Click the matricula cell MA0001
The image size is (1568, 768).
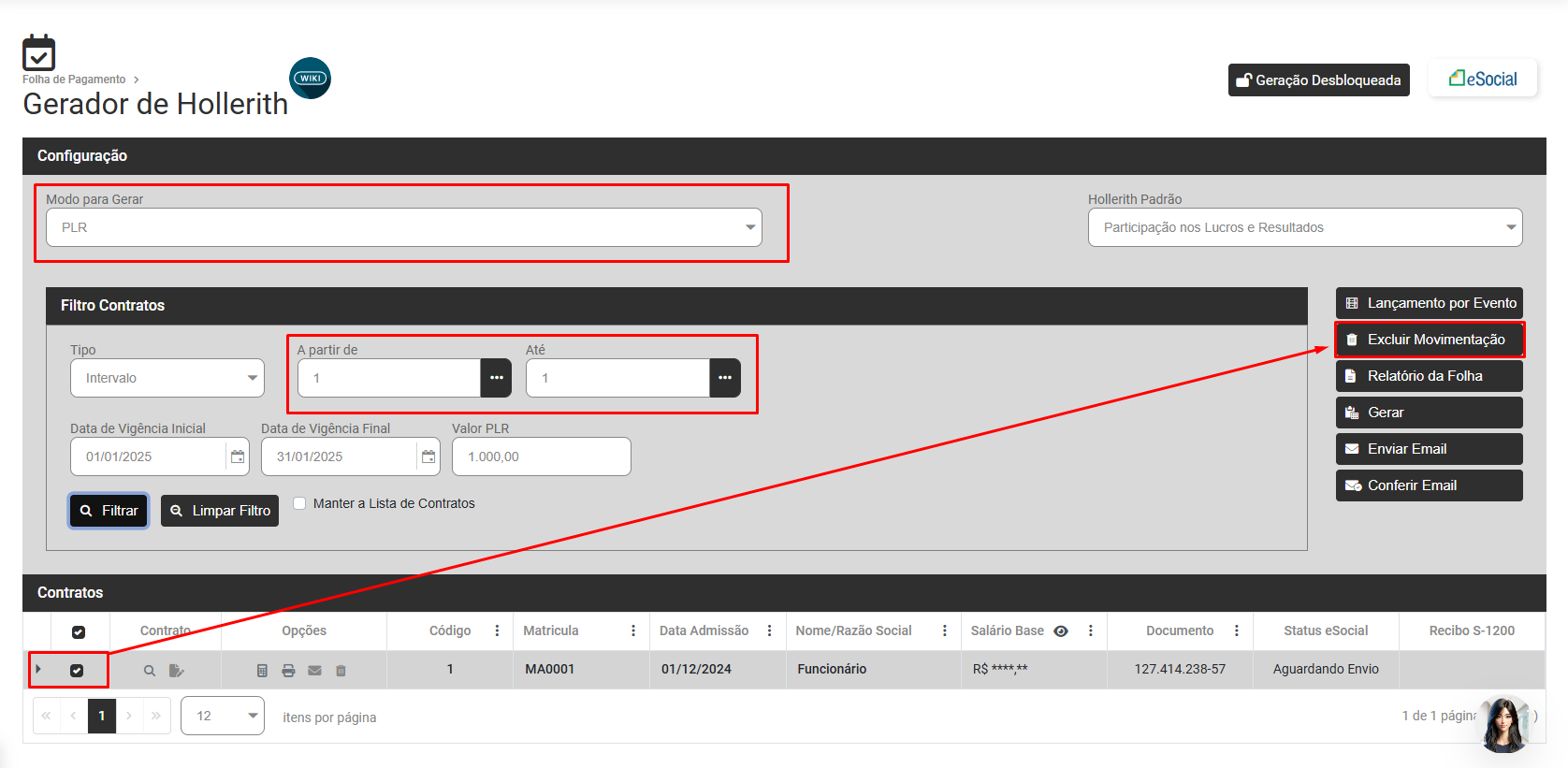pos(550,669)
